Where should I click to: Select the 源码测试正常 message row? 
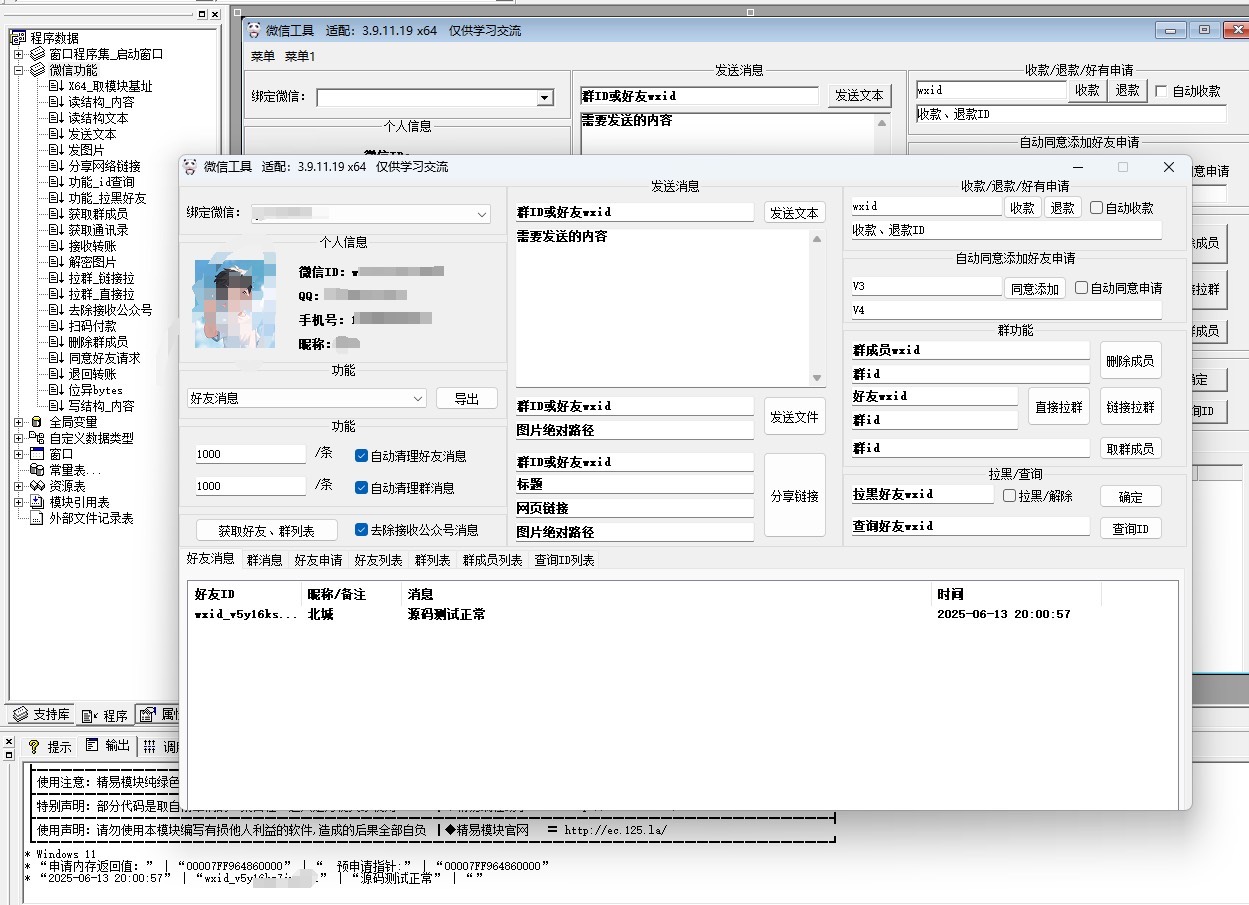pos(683,615)
